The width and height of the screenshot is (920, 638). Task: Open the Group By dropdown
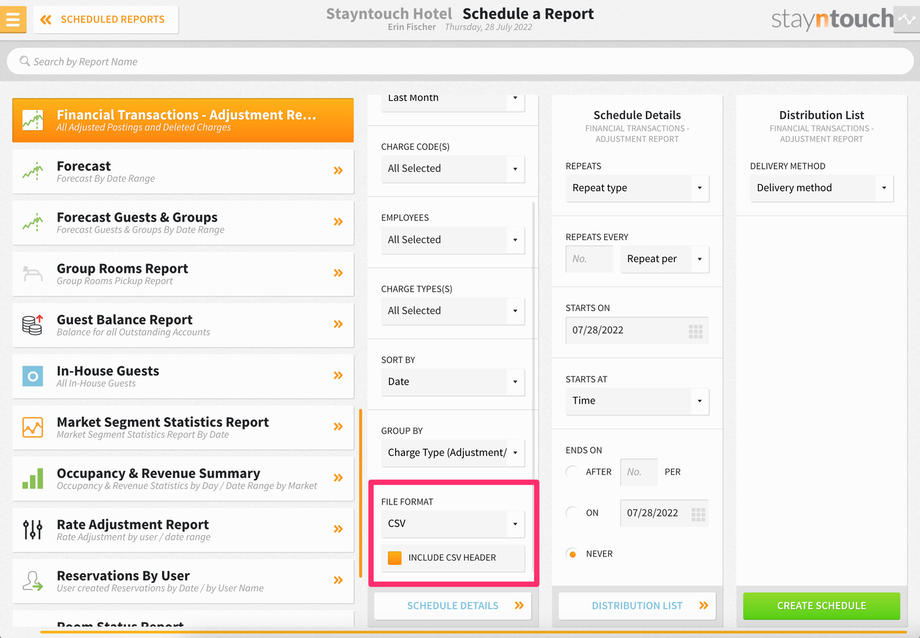pos(453,453)
